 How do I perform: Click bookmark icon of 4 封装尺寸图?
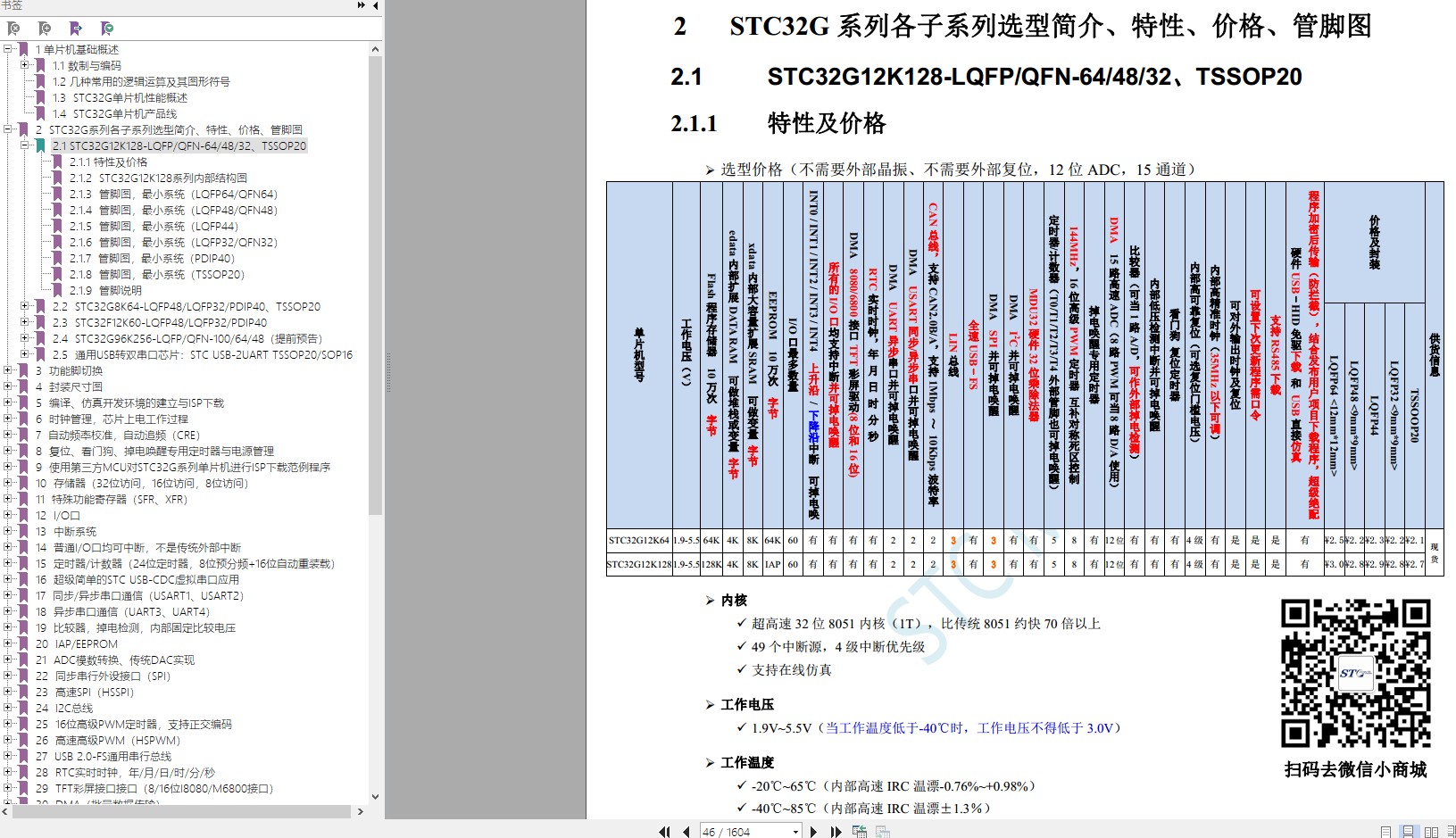coord(23,386)
